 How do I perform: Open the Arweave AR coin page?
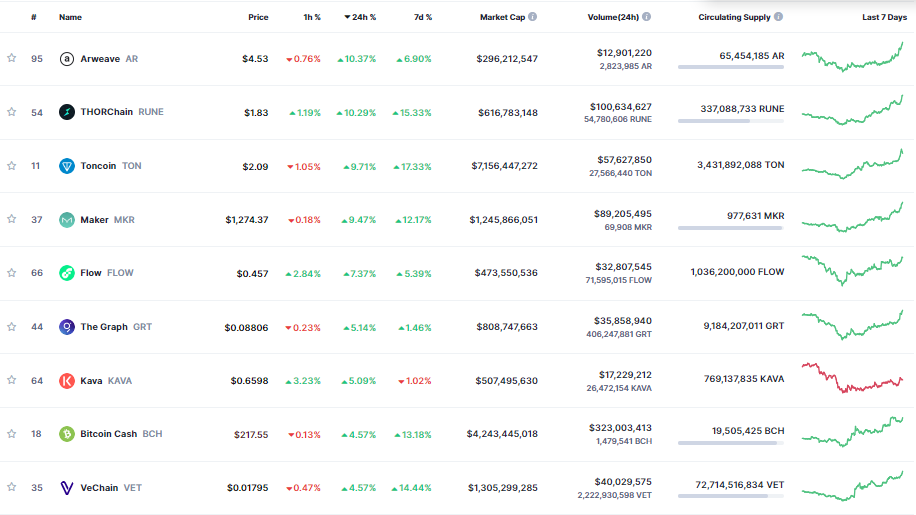[x=109, y=59]
